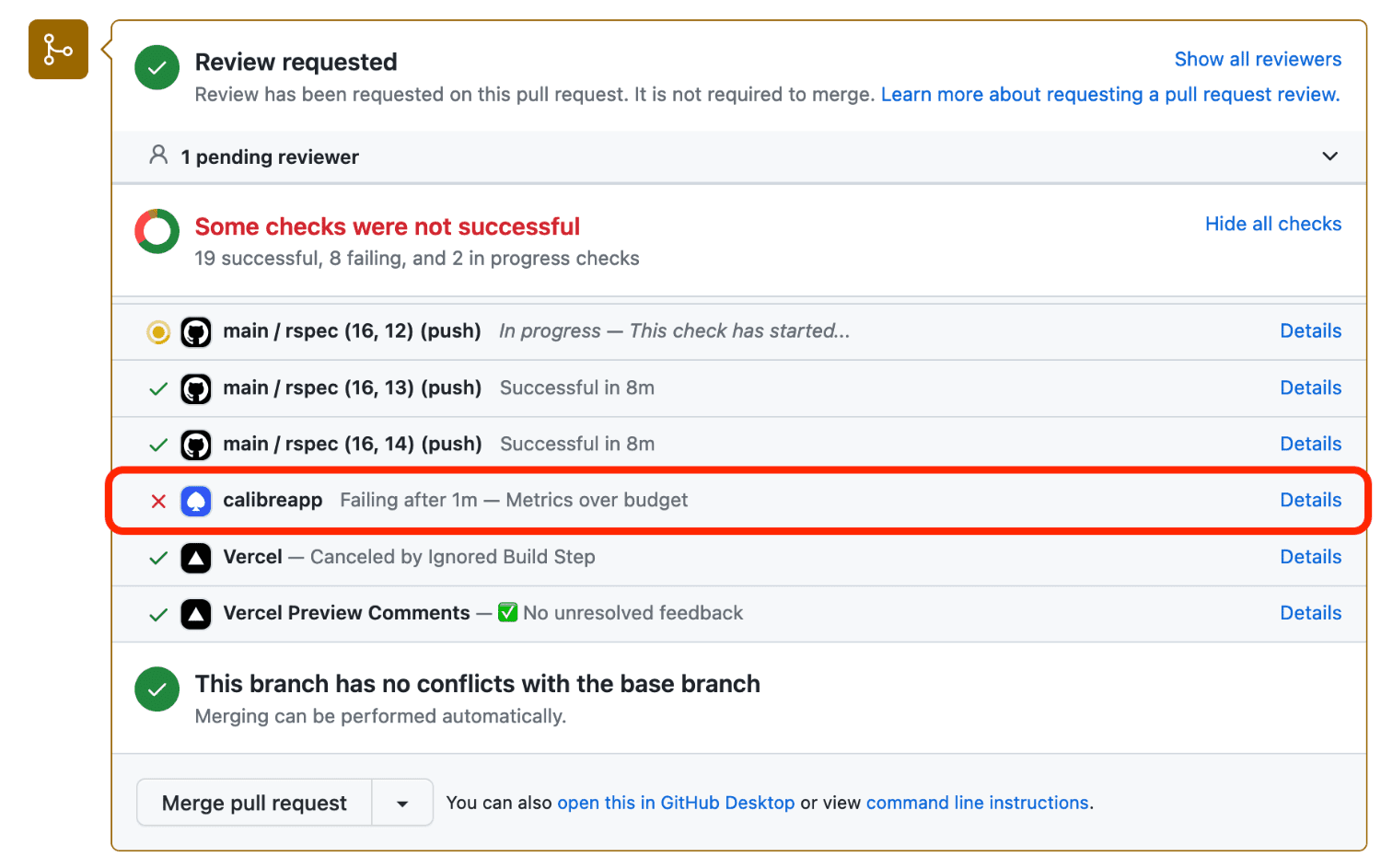Click the checks status donut chart icon
Viewport: 1381px width, 868px height.
point(157,231)
